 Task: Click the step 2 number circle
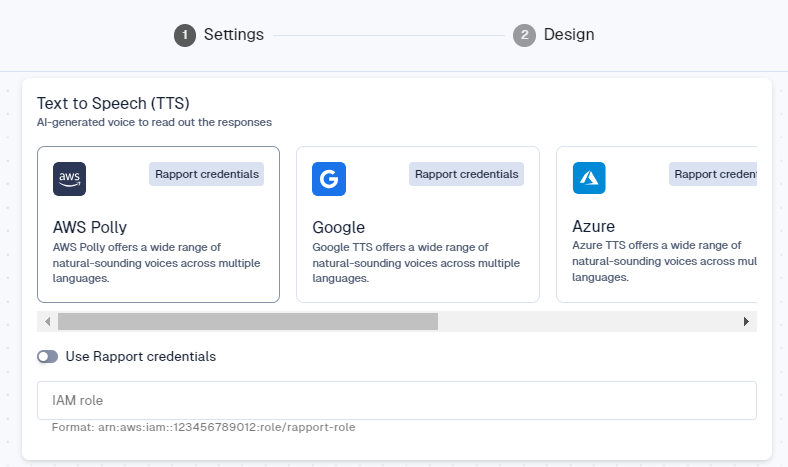click(524, 35)
